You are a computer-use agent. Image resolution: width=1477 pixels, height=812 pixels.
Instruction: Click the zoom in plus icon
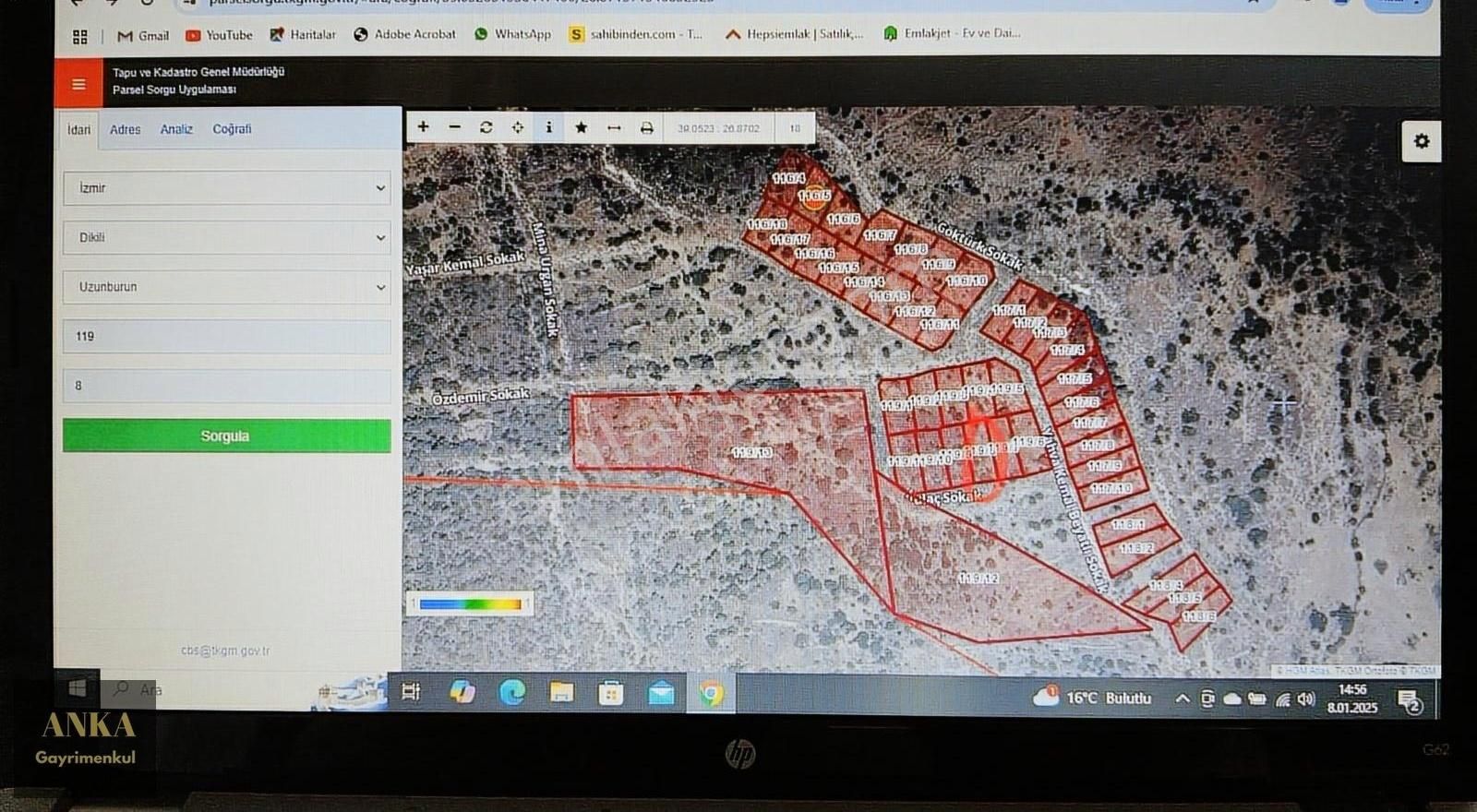pyautogui.click(x=424, y=127)
